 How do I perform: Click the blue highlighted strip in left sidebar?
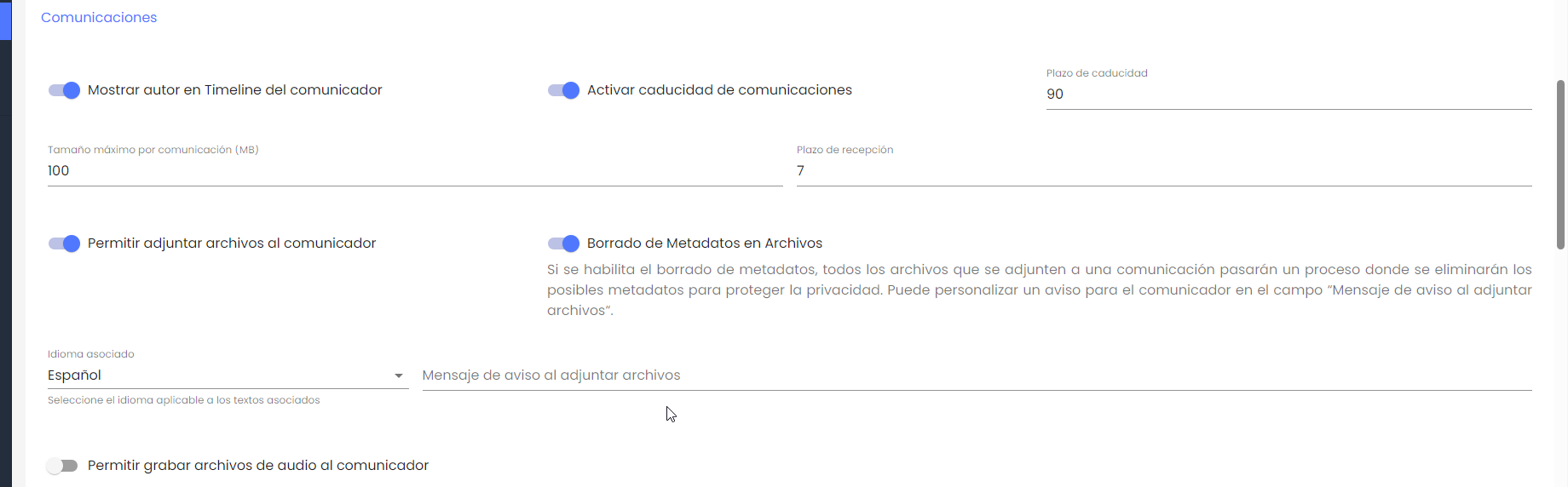click(x=5, y=20)
